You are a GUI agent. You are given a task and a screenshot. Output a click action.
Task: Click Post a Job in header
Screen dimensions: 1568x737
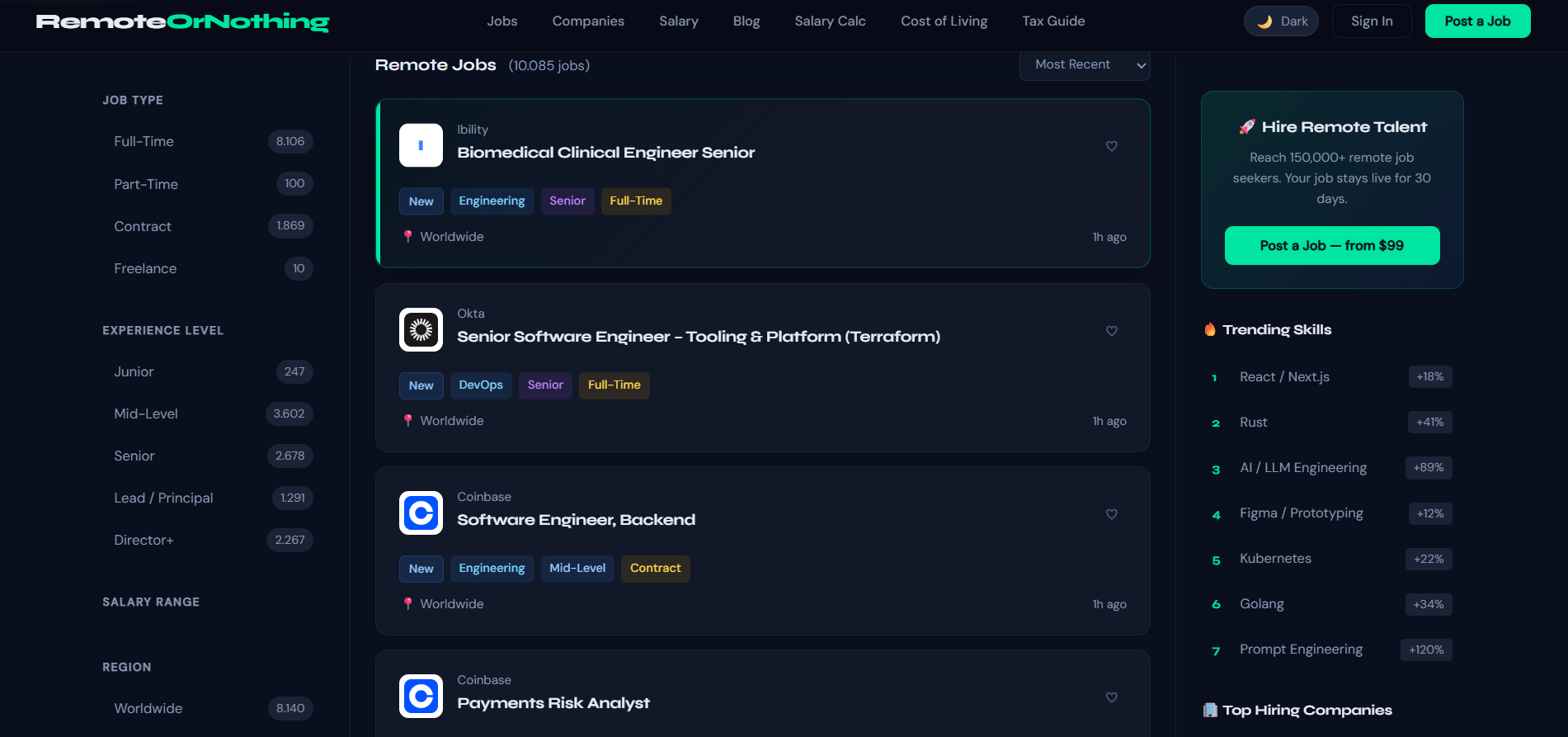tap(1477, 21)
